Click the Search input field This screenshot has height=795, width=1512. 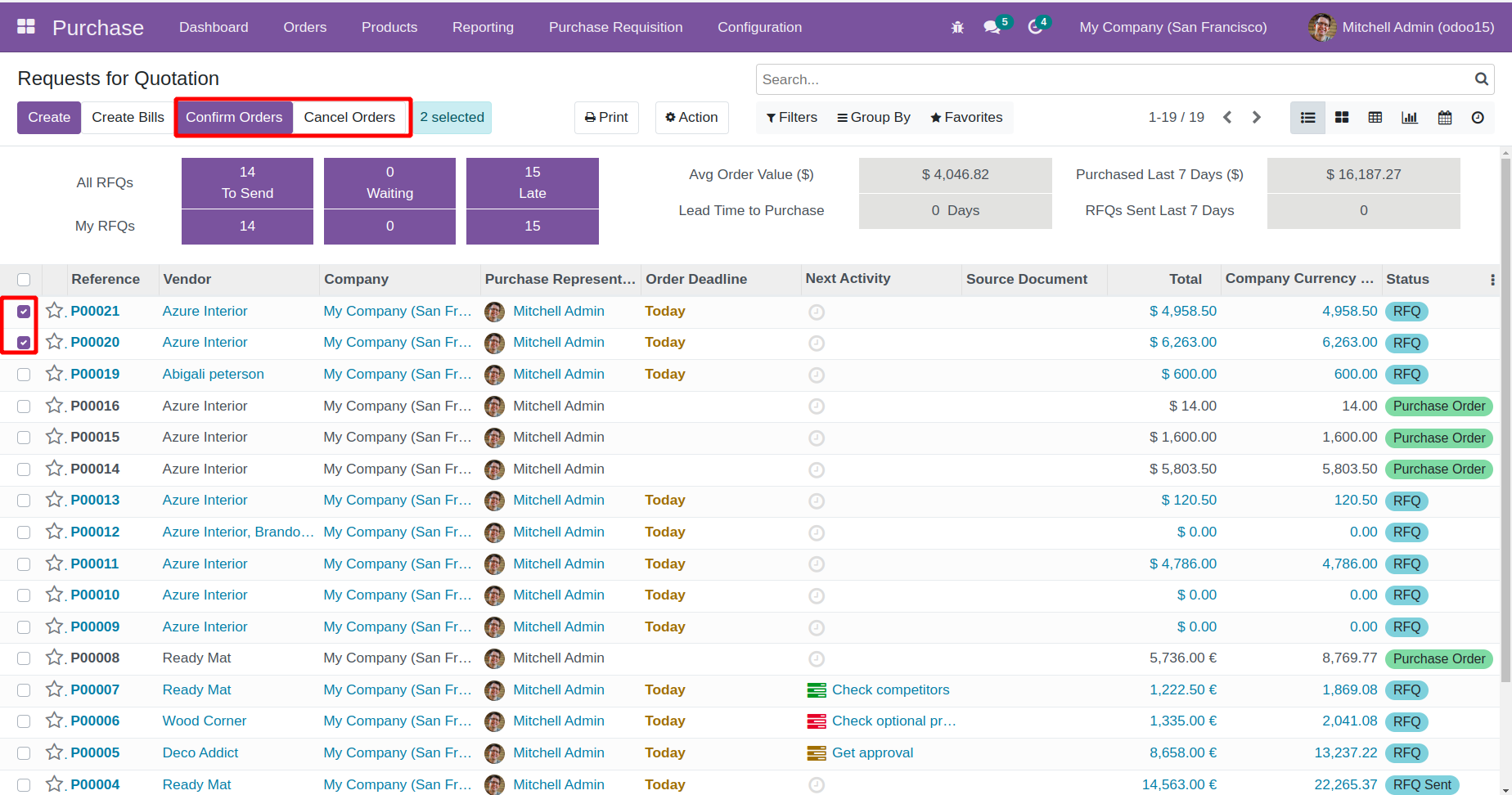click(1113, 79)
